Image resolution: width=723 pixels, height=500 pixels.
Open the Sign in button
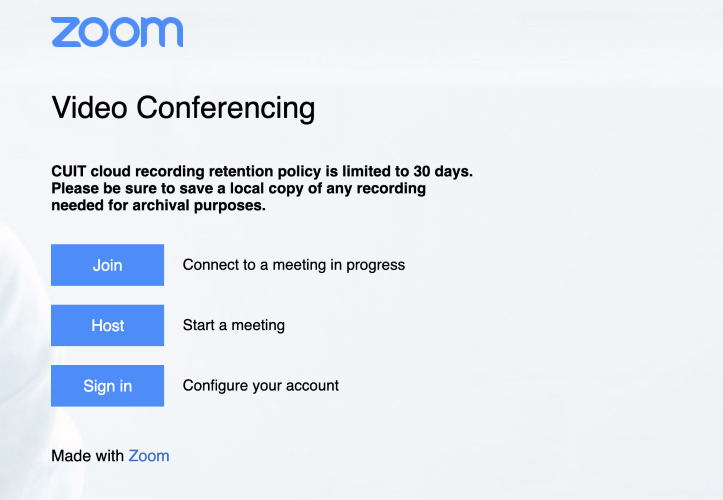(107, 386)
